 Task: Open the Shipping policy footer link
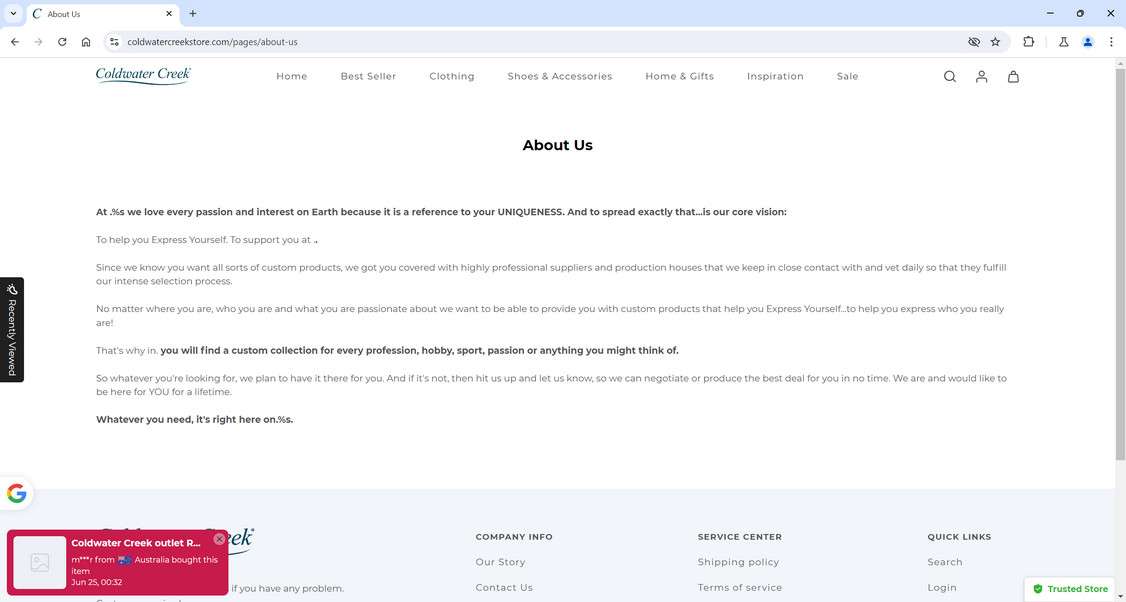(x=738, y=562)
